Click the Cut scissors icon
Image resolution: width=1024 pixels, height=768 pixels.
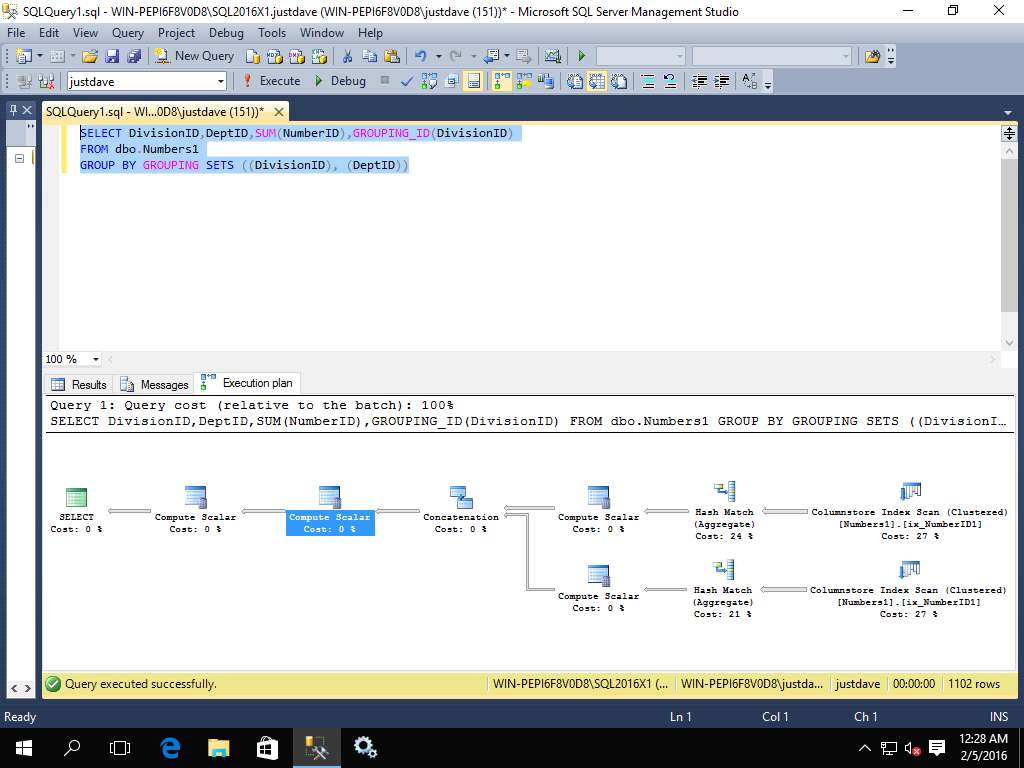347,56
